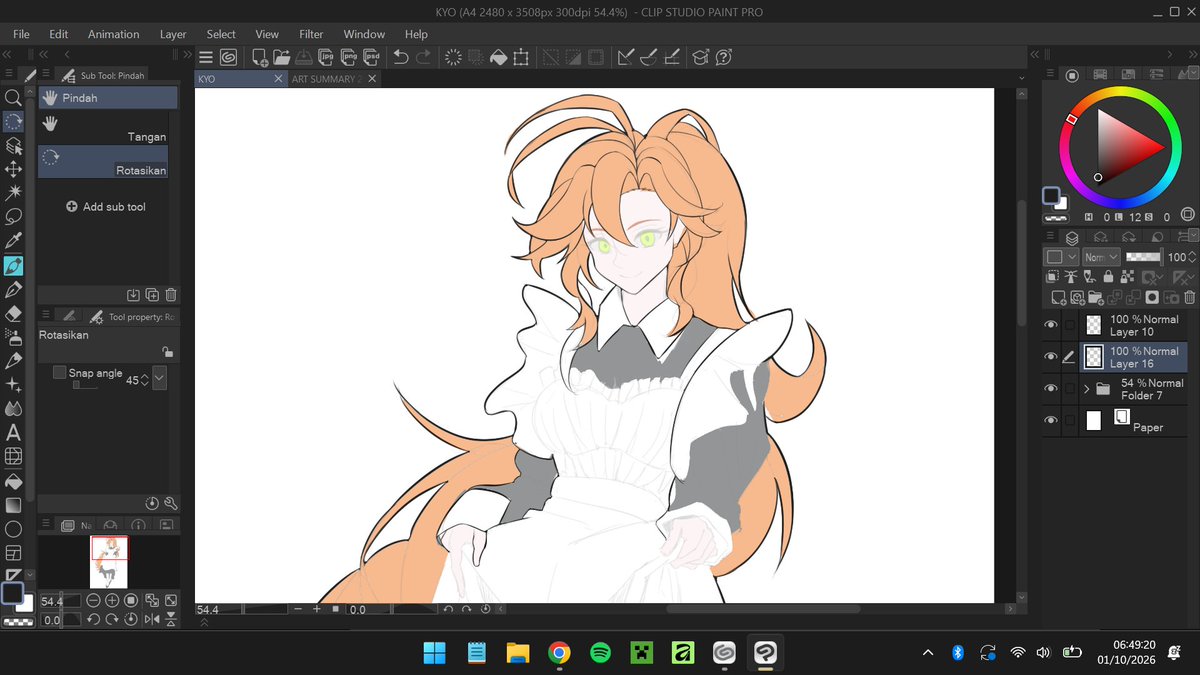1200x675 pixels.
Task: Click the trash icon in Sub Tool panel
Action: point(171,294)
